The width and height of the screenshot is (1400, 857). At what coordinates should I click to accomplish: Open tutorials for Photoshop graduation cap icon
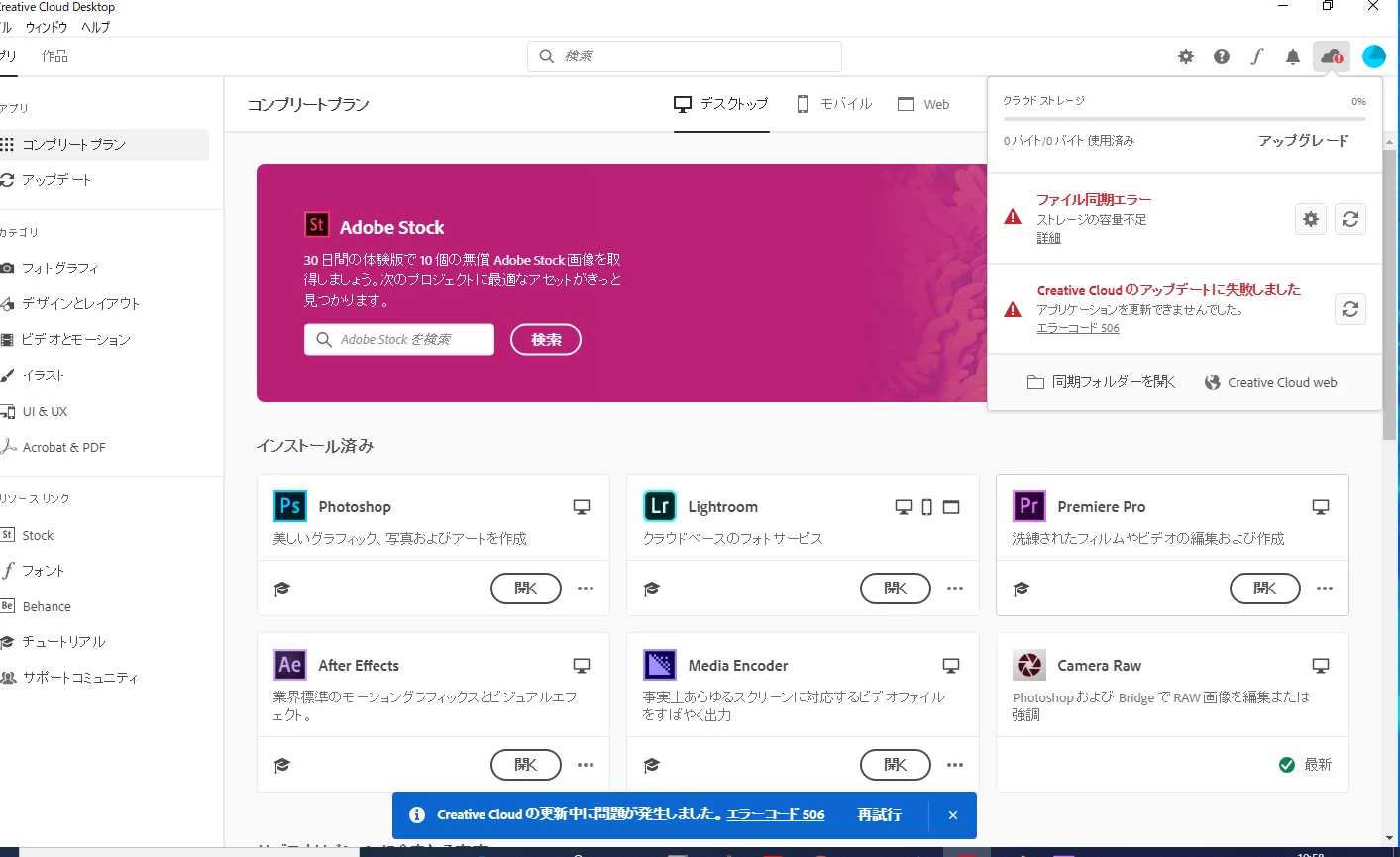click(282, 589)
